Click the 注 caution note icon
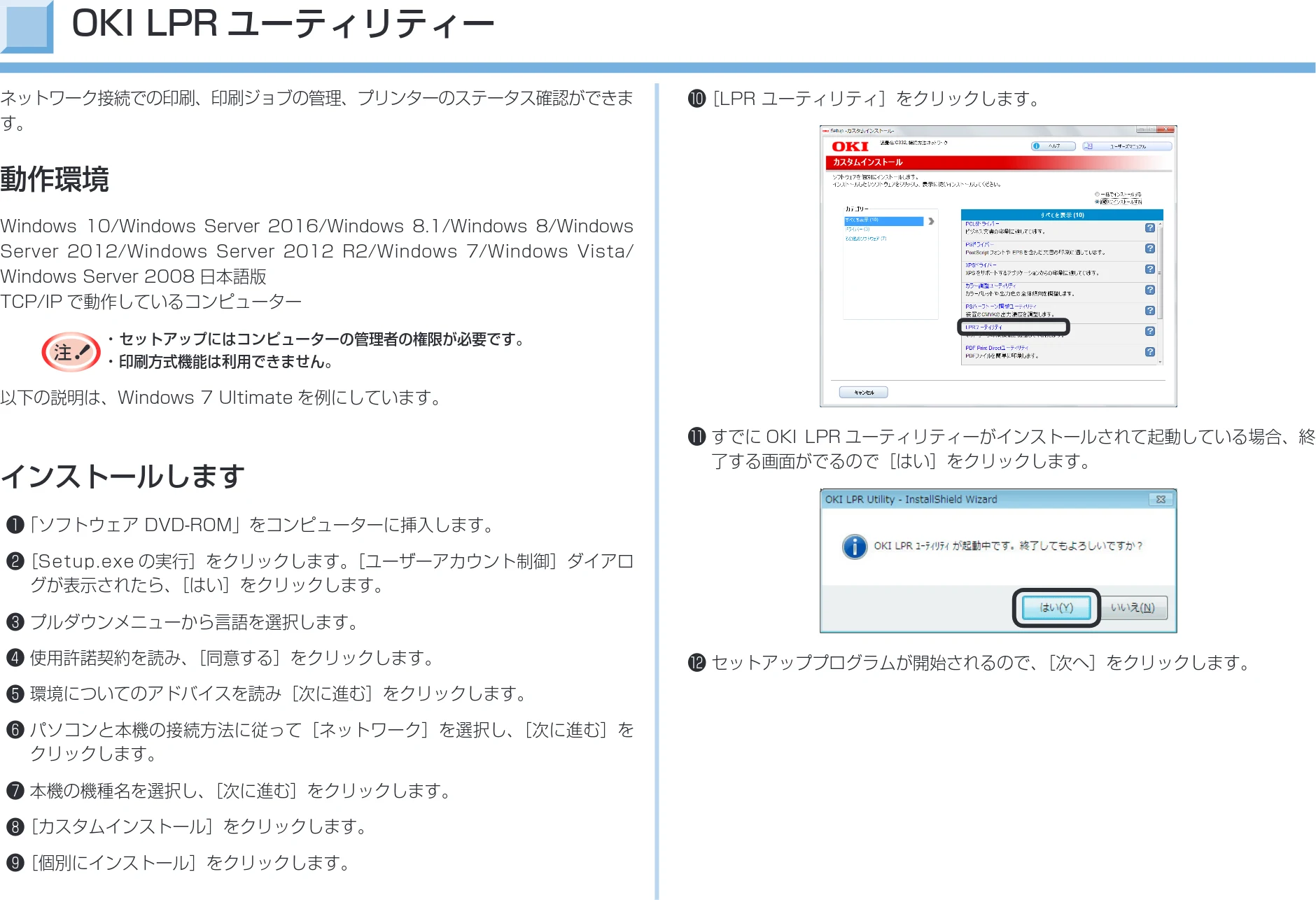 pos(71,351)
